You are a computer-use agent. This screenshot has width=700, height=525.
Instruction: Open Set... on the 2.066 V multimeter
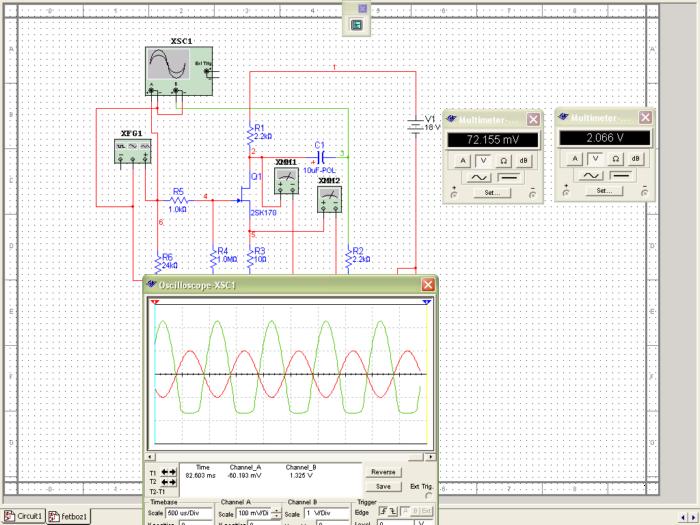click(x=604, y=191)
